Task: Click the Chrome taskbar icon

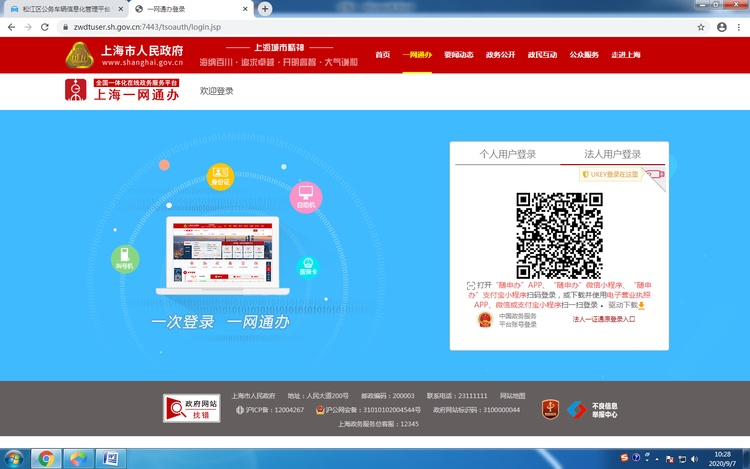Action: click(x=46, y=459)
